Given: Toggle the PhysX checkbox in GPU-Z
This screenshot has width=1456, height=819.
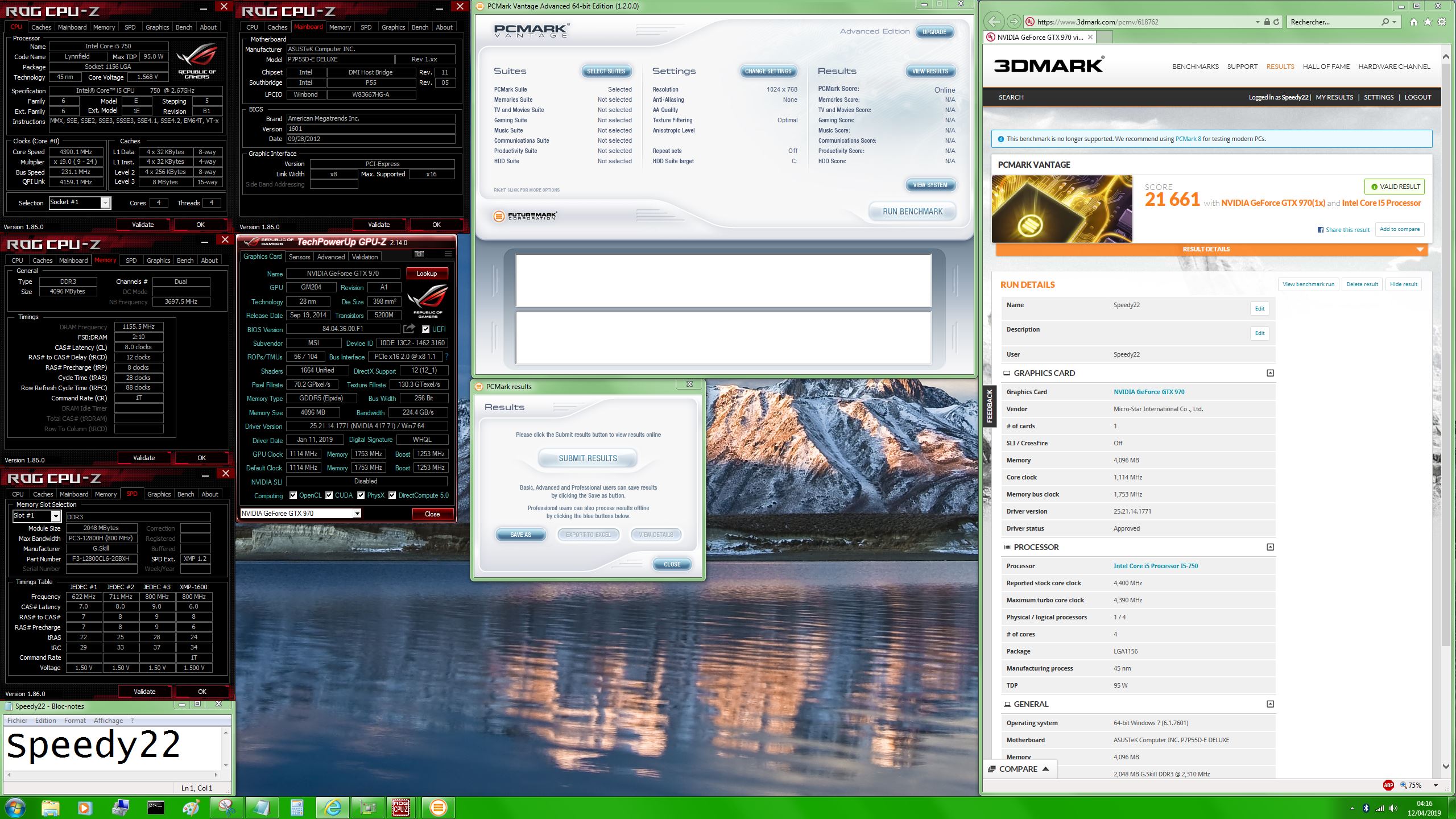Looking at the screenshot, I should click(x=361, y=495).
